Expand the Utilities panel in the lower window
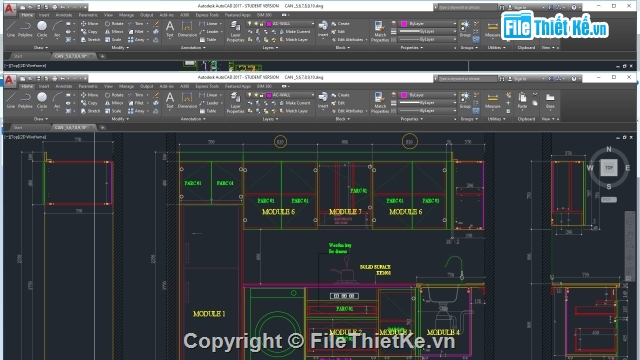This screenshot has height=360, width=640. [496, 119]
